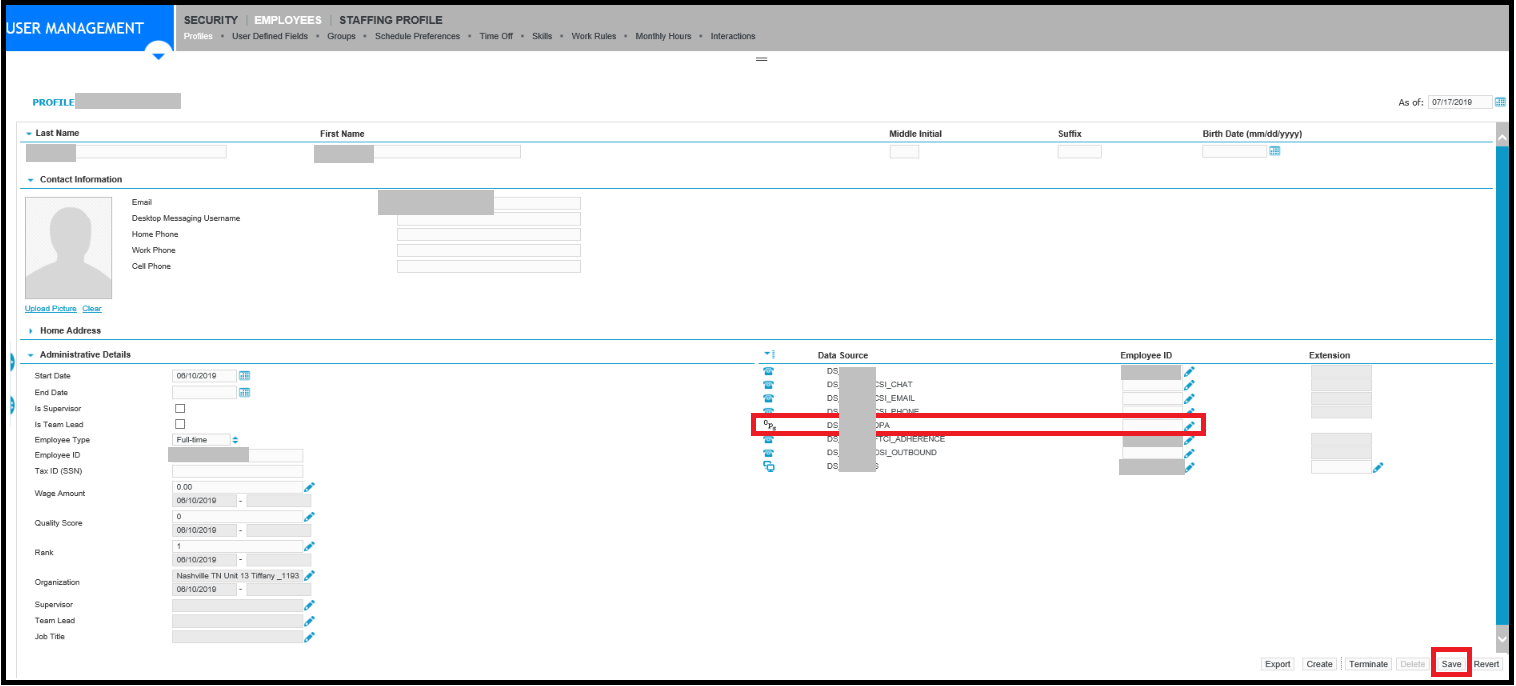Click the vertical scrollbar down arrow
1516x686 pixels.
coord(1501,638)
